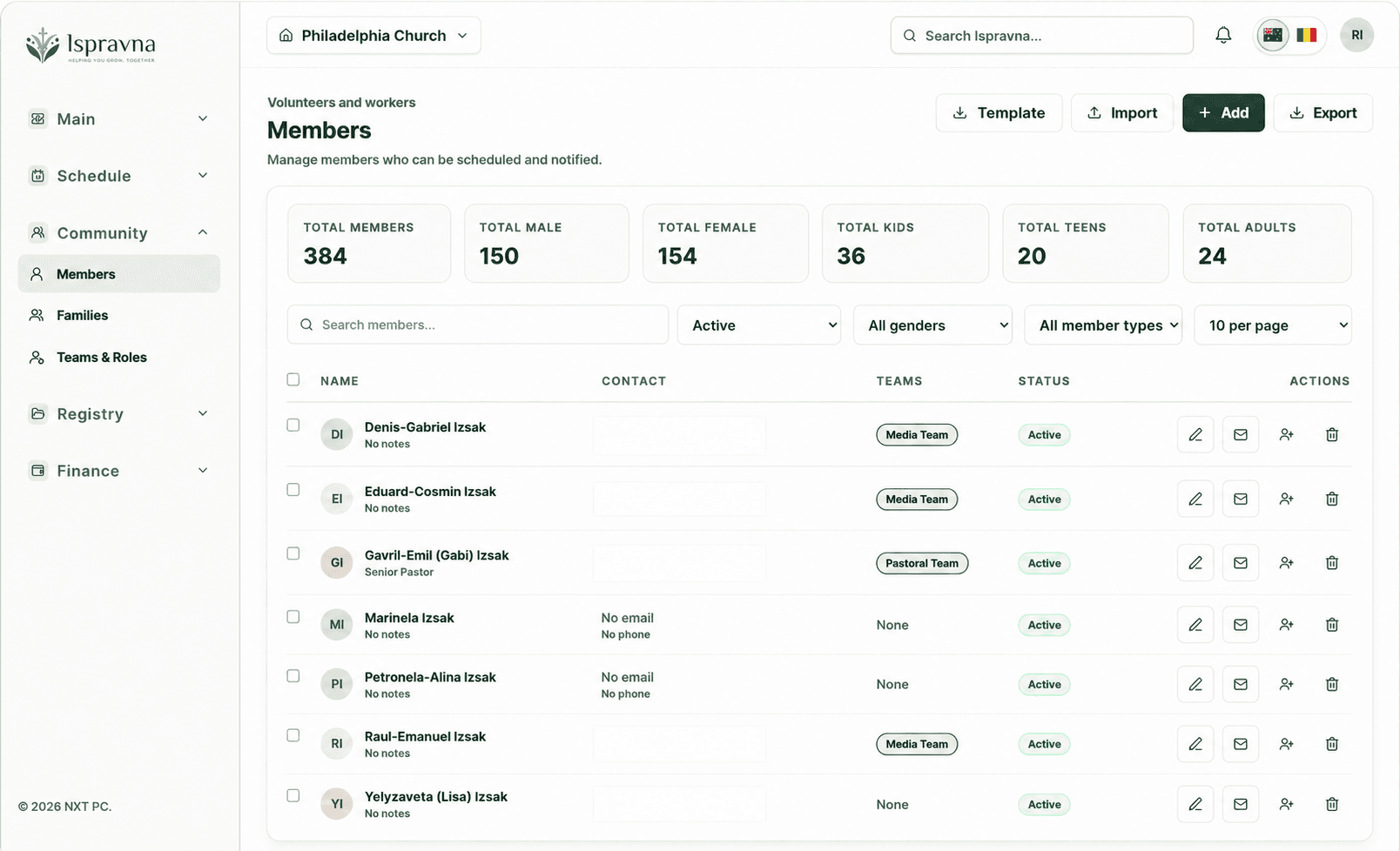
Task: Open the Active status filter dropdown
Action: 759,325
